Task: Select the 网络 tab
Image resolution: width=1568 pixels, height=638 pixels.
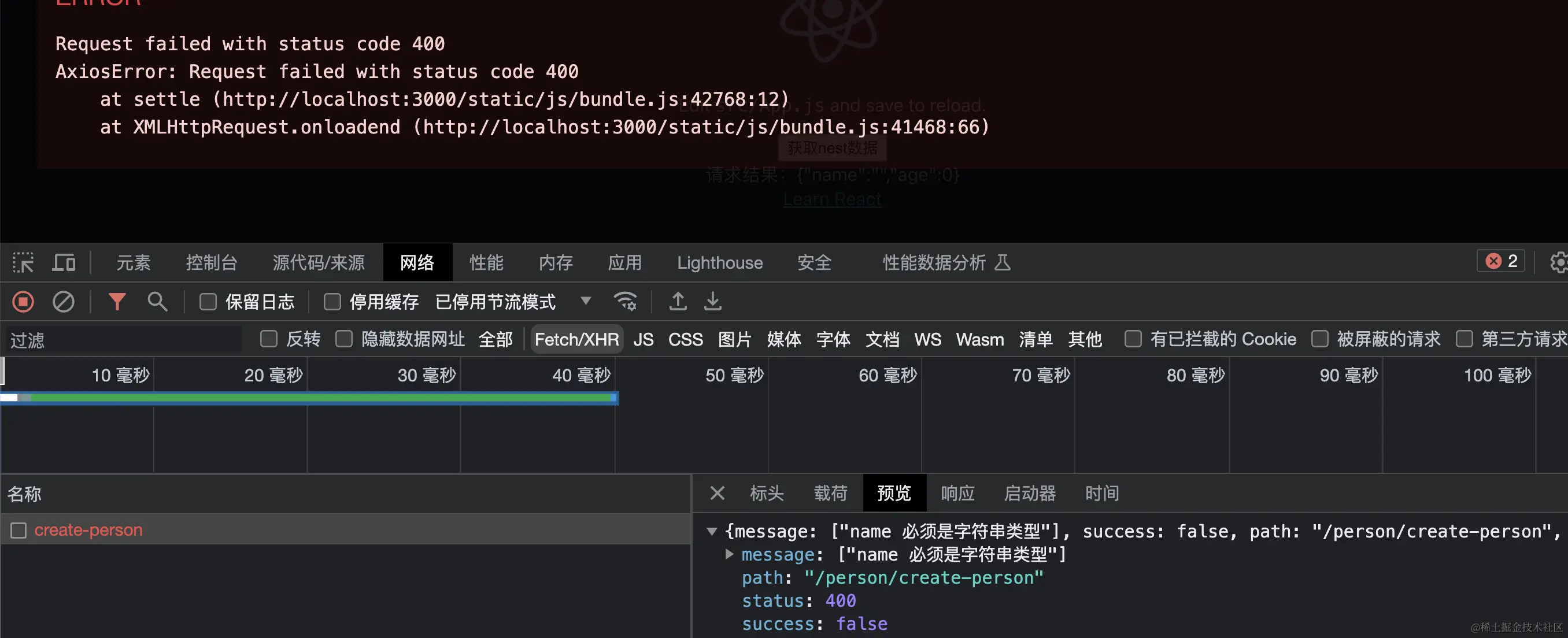Action: pos(417,263)
